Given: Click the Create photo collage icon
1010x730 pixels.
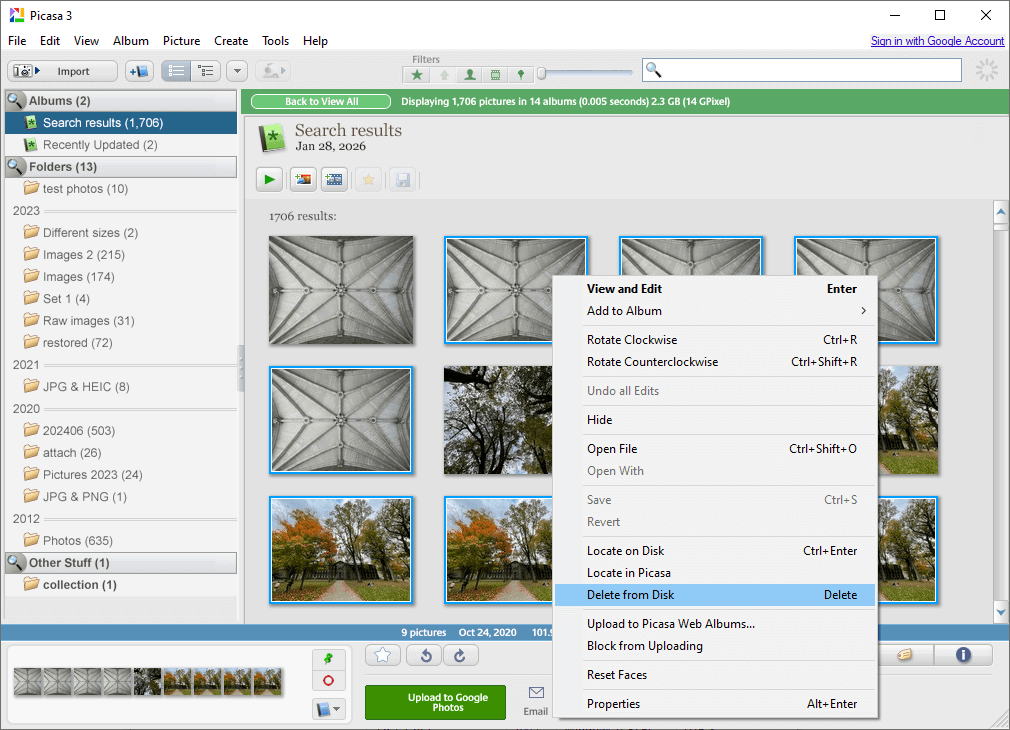Looking at the screenshot, I should [x=303, y=180].
